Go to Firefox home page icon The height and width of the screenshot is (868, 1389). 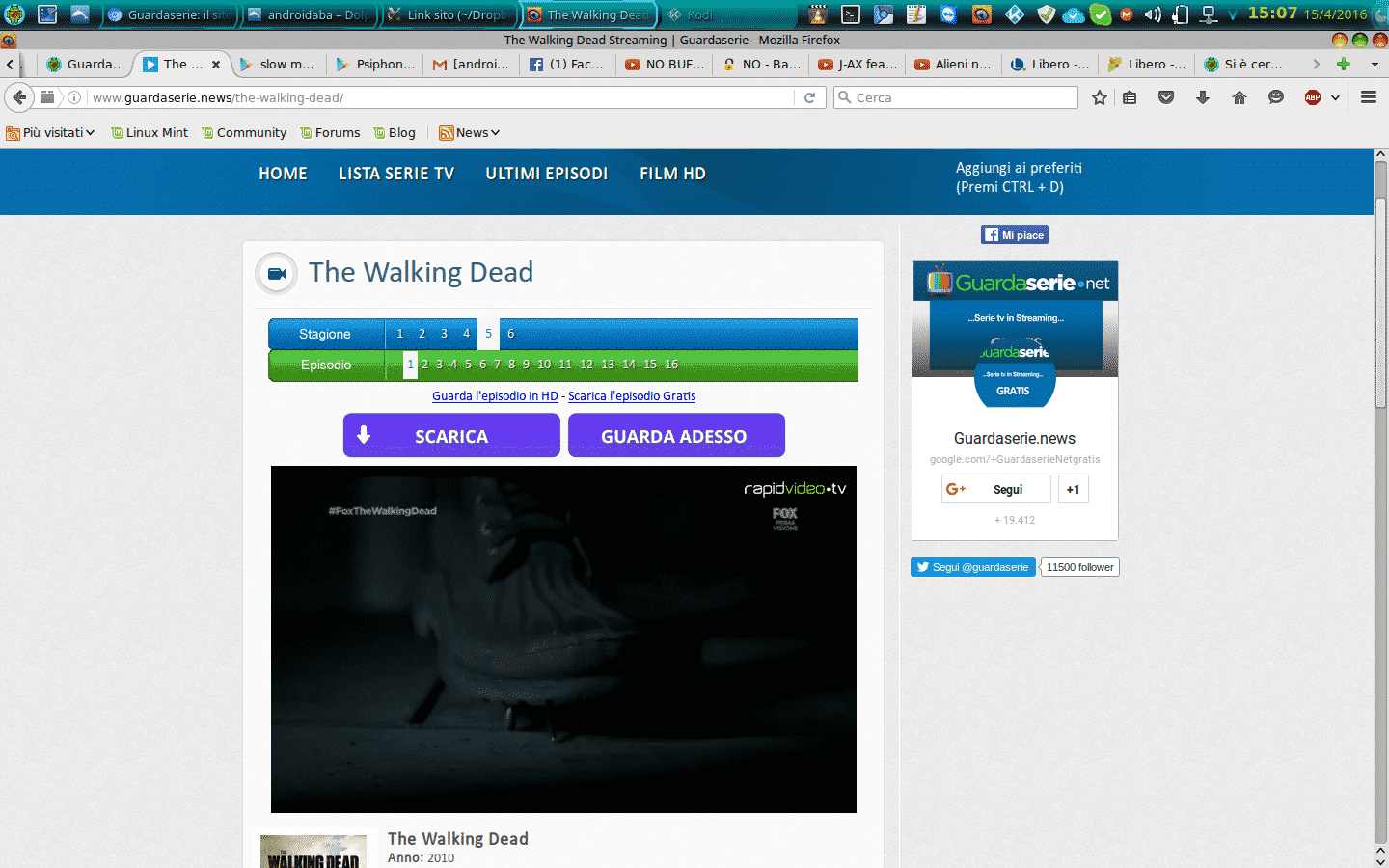click(1239, 97)
